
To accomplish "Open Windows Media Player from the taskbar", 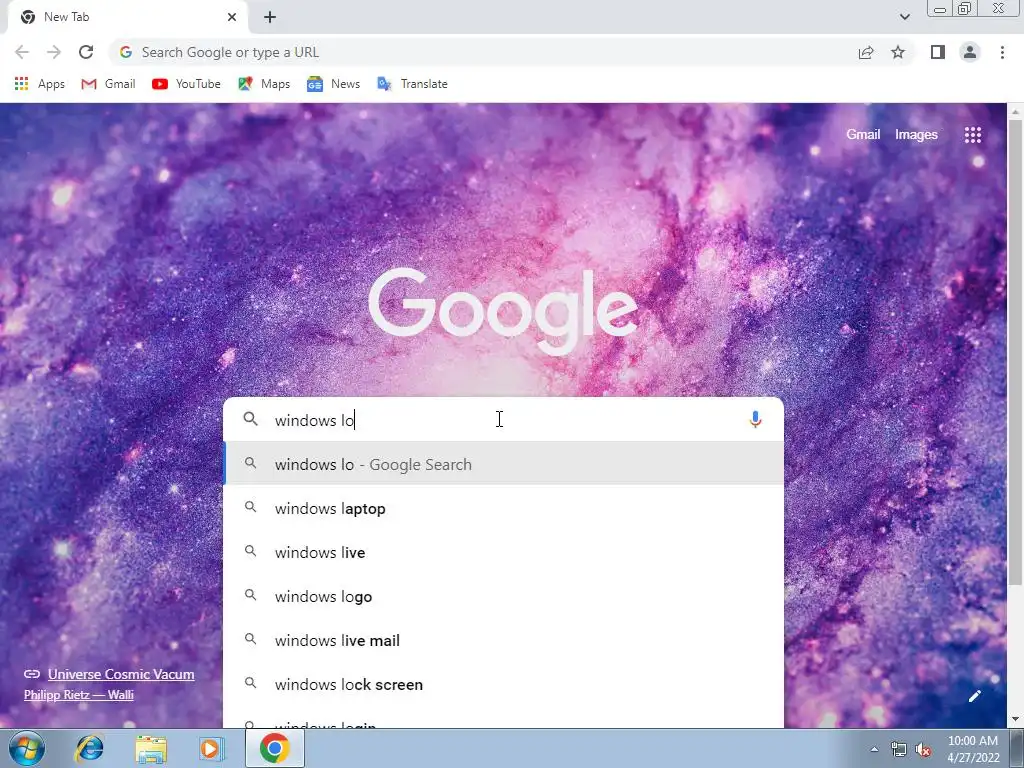I will 211,748.
